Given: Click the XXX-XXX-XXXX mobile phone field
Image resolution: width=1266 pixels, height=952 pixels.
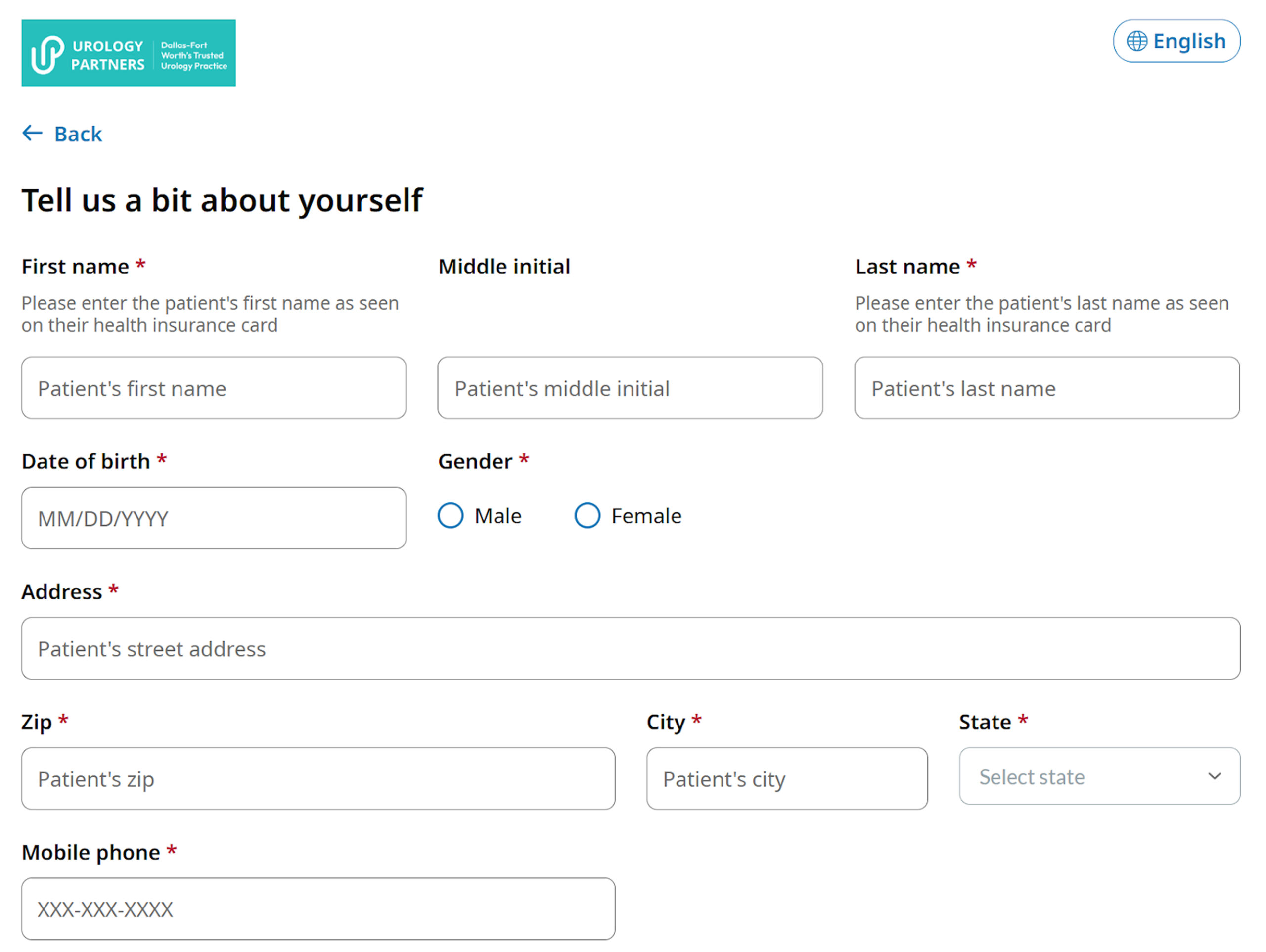Looking at the screenshot, I should tap(318, 909).
